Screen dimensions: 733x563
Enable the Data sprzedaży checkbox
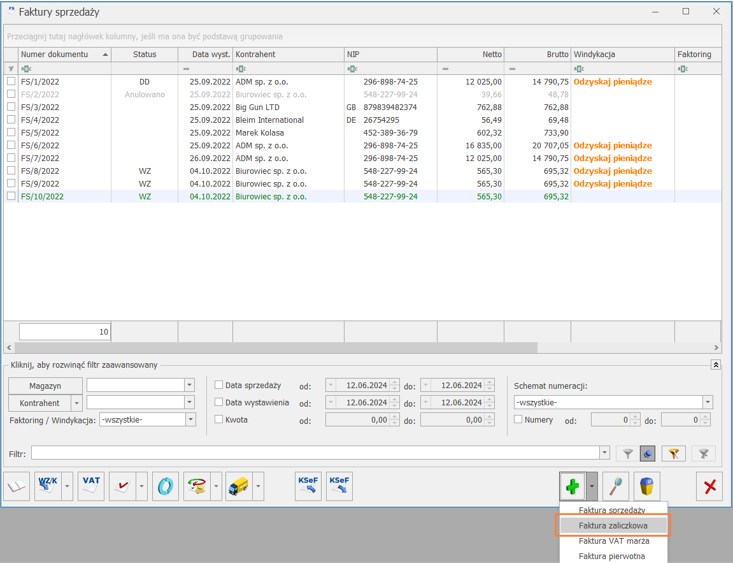point(219,385)
